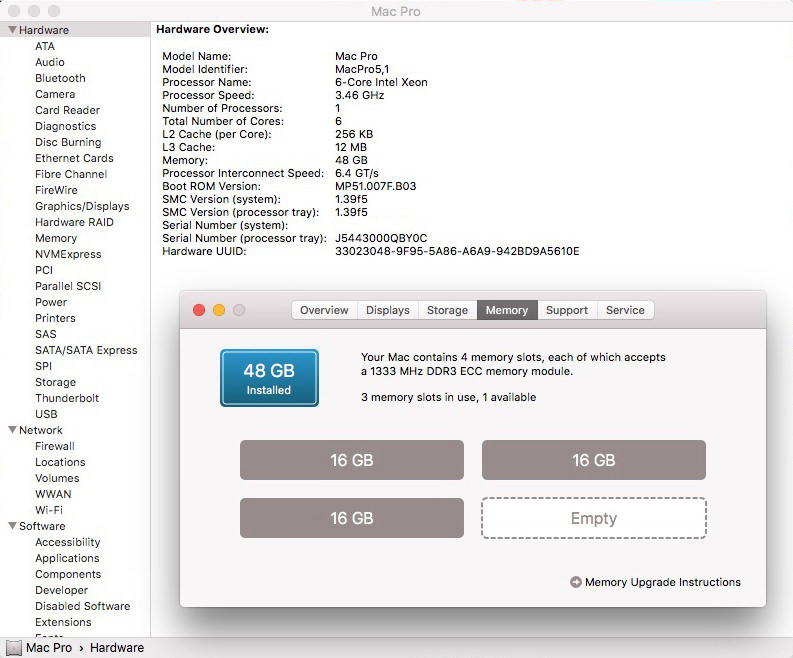This screenshot has height=658, width=793.
Task: Select SAS in the sidebar
Action: pos(46,334)
